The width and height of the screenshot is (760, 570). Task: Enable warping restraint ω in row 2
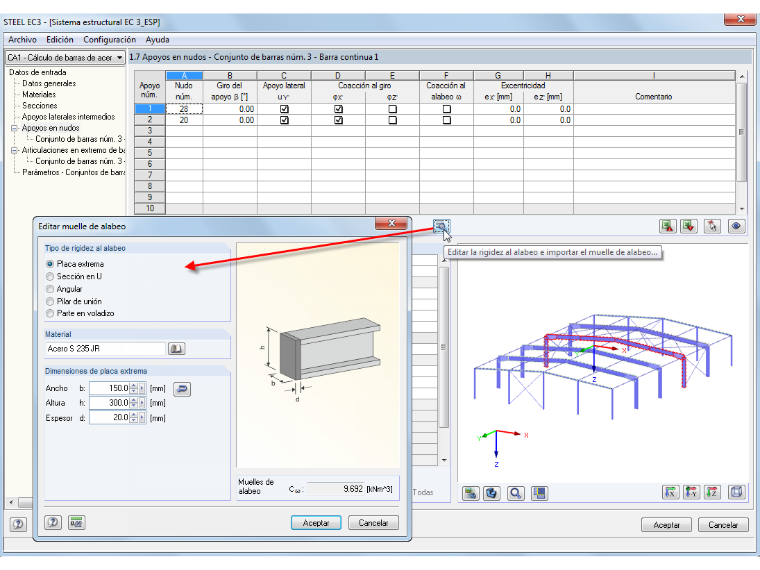pos(447,120)
